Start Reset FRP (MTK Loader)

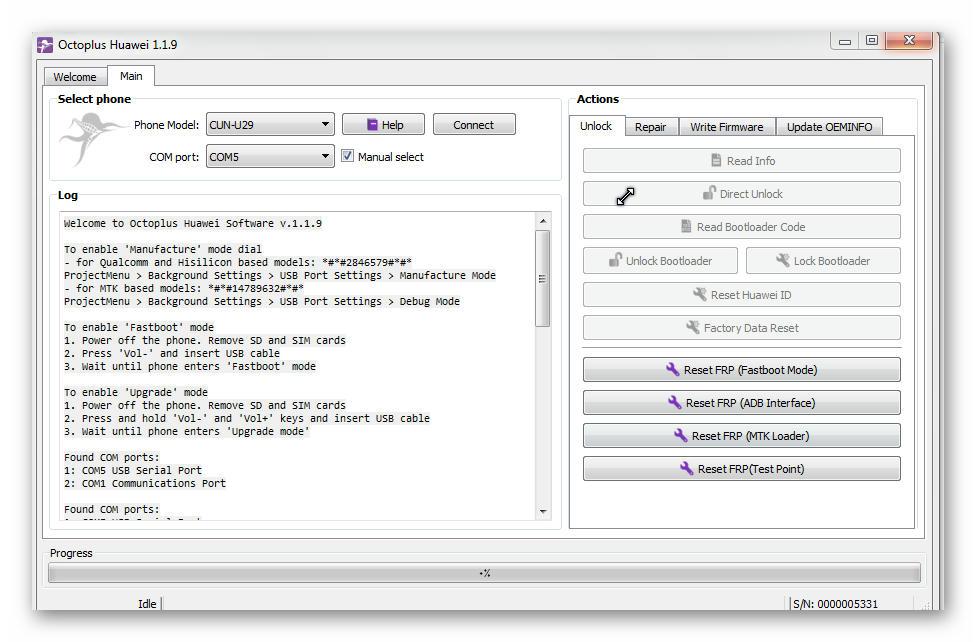pyautogui.click(x=741, y=435)
